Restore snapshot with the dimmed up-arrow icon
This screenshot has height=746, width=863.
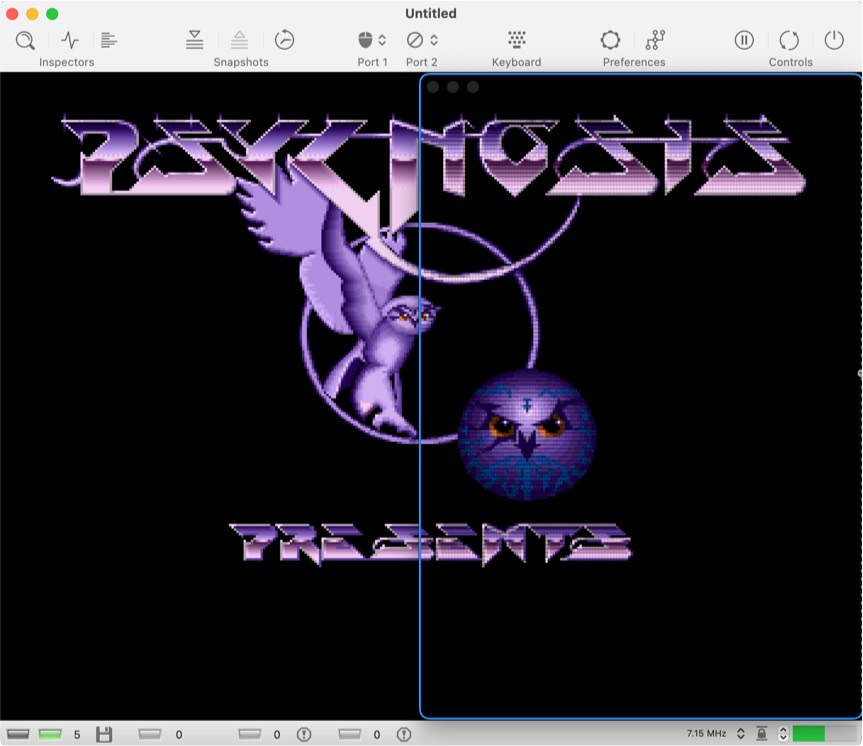click(239, 40)
